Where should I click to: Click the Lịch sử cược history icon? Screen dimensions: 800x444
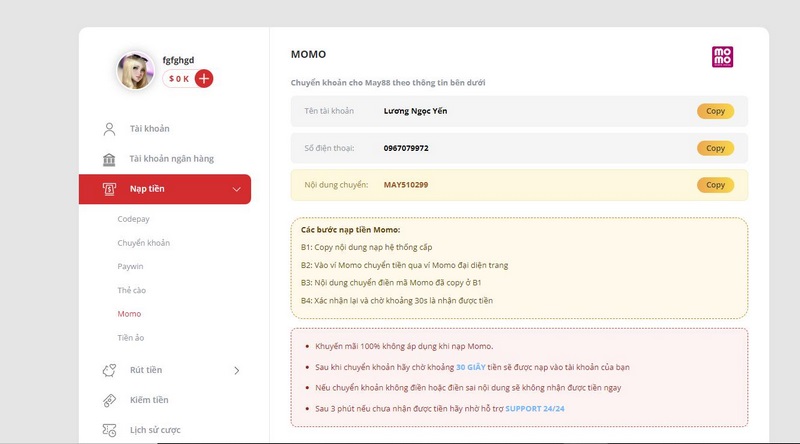point(109,430)
